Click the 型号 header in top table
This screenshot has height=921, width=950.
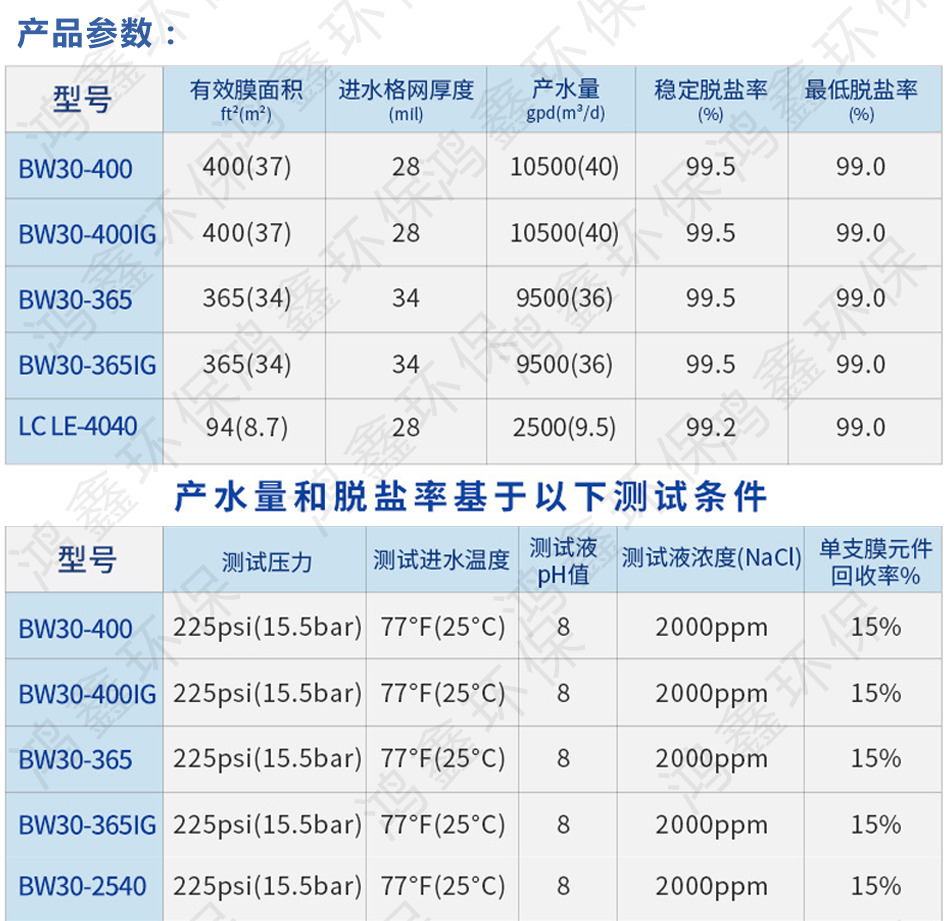[83, 99]
